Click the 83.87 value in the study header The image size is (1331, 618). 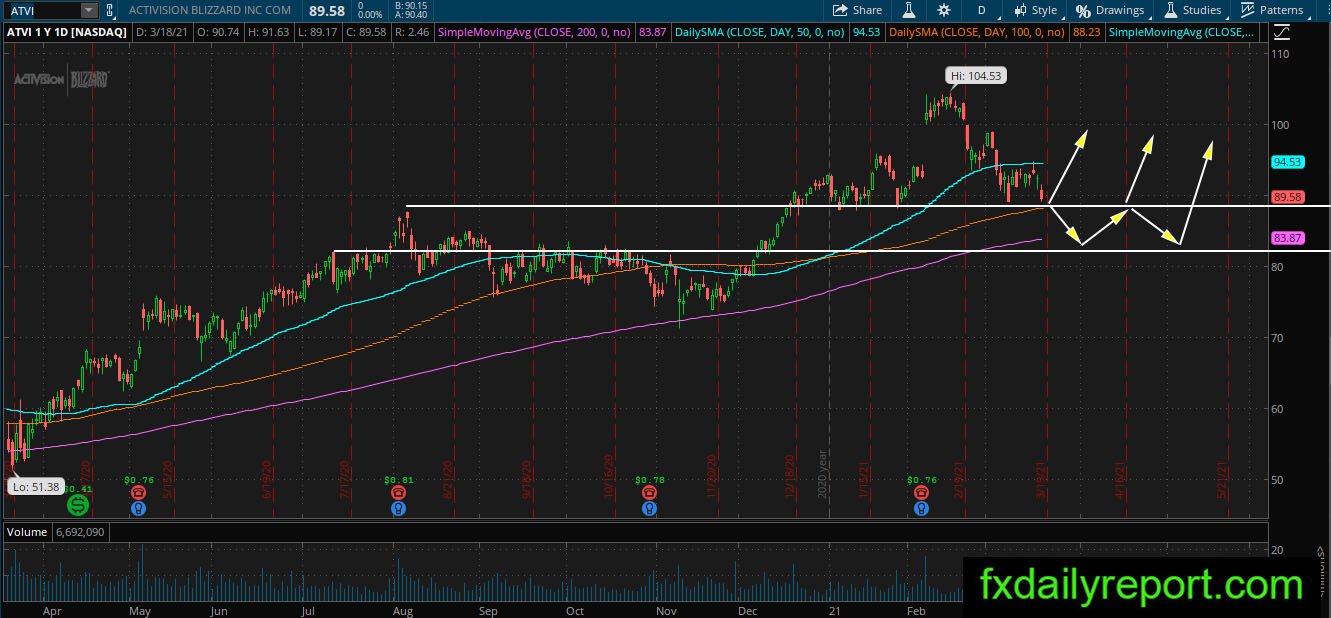click(653, 32)
